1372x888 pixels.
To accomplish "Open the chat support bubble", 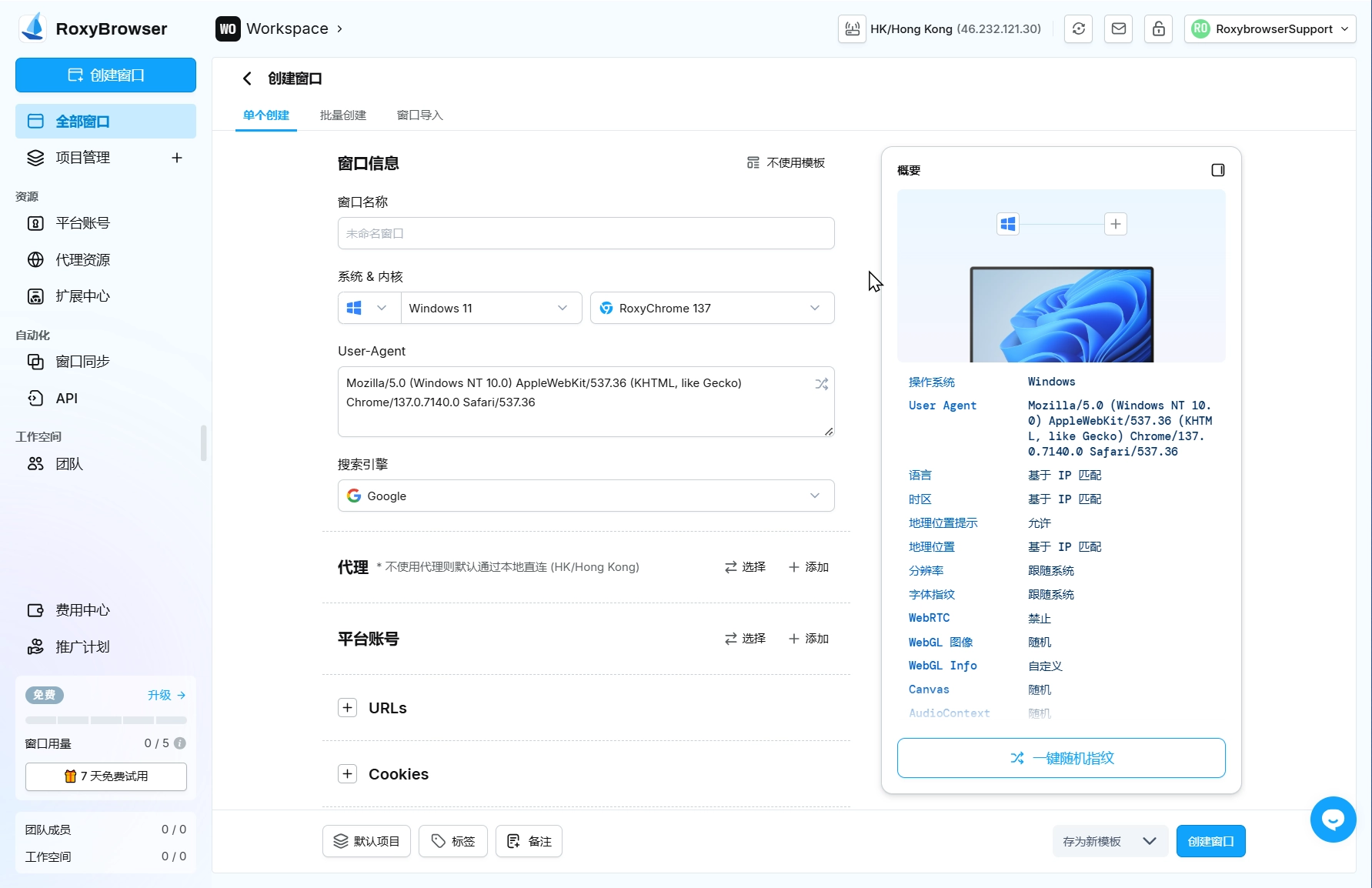I will pos(1333,820).
